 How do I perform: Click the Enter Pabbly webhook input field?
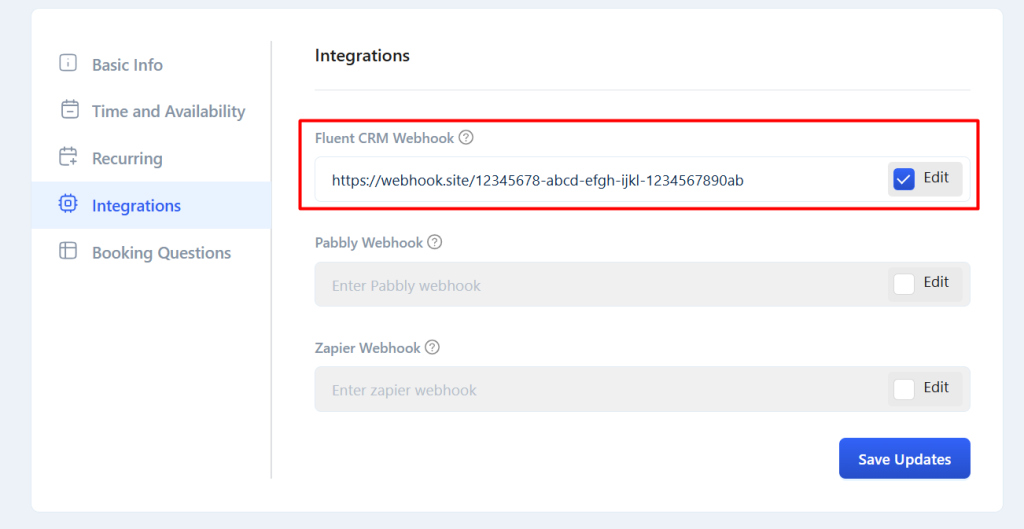601,285
